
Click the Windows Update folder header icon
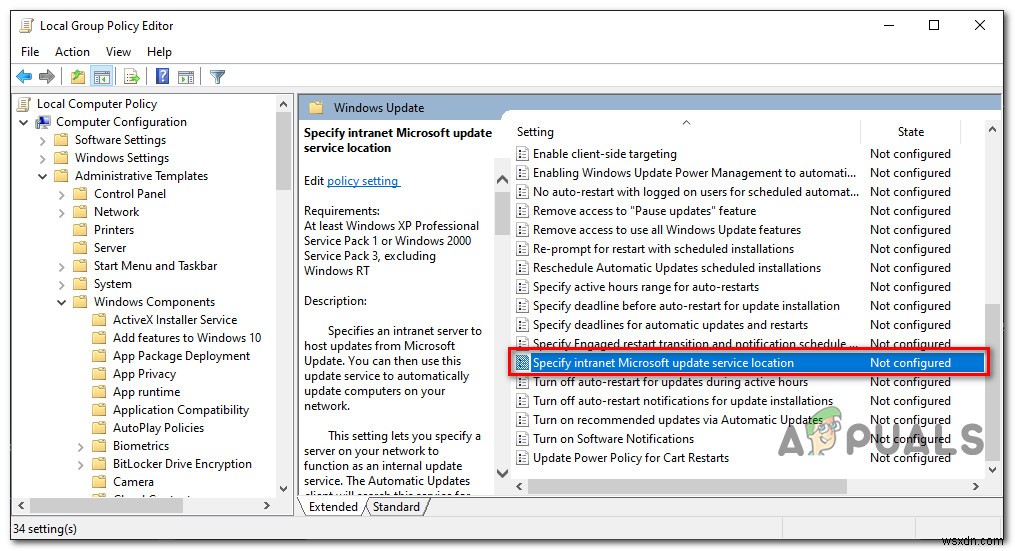[316, 107]
